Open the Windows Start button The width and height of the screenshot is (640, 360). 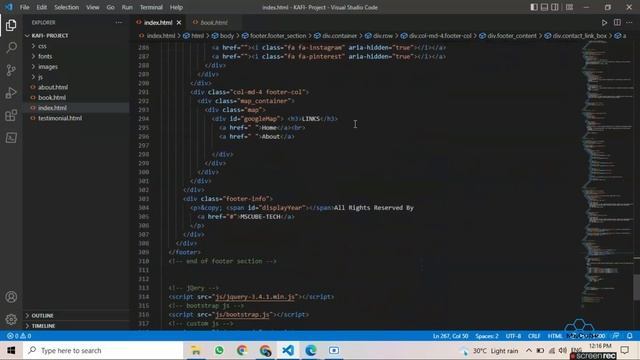point(11,351)
